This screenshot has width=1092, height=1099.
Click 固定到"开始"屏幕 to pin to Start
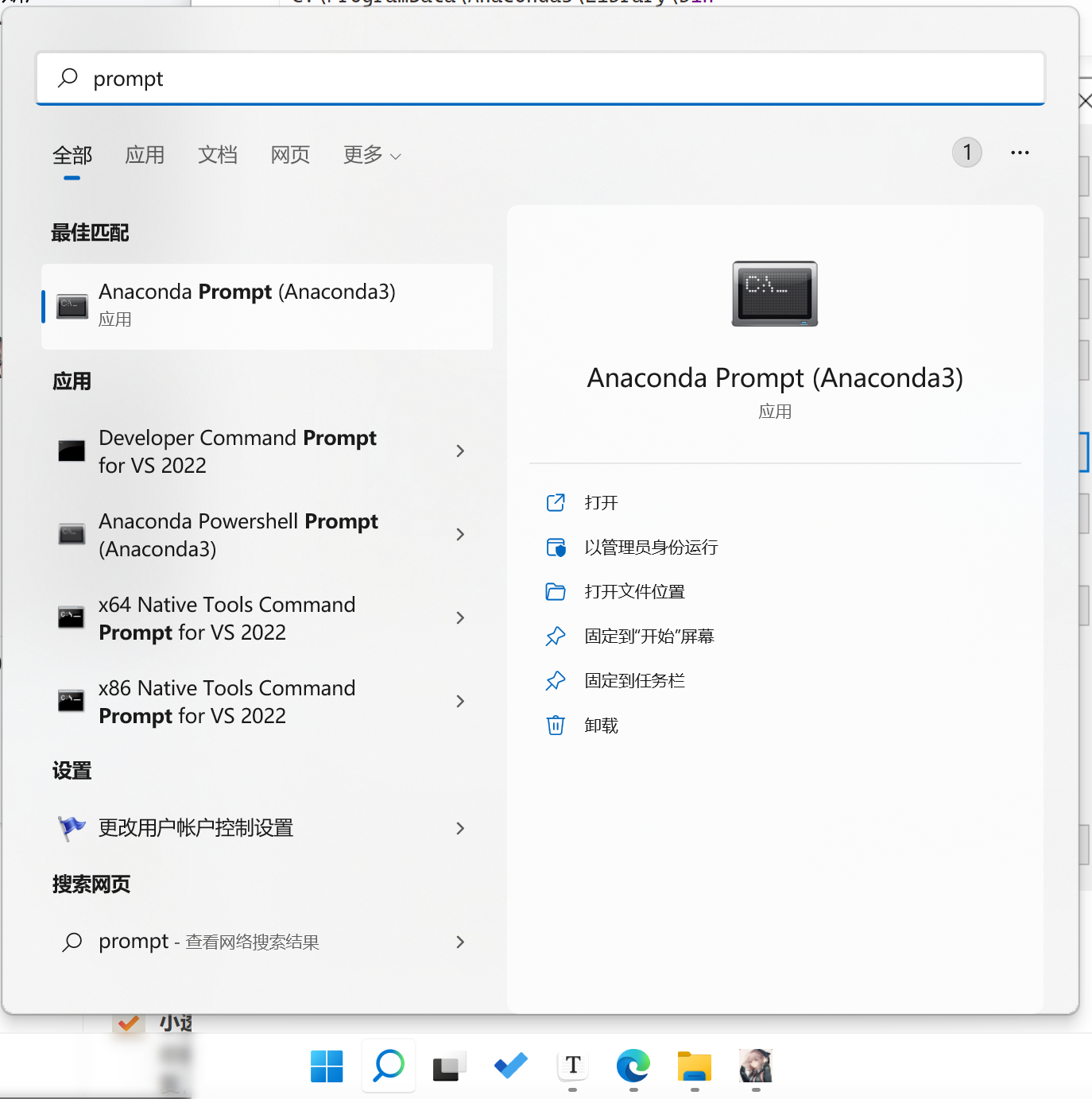(649, 637)
